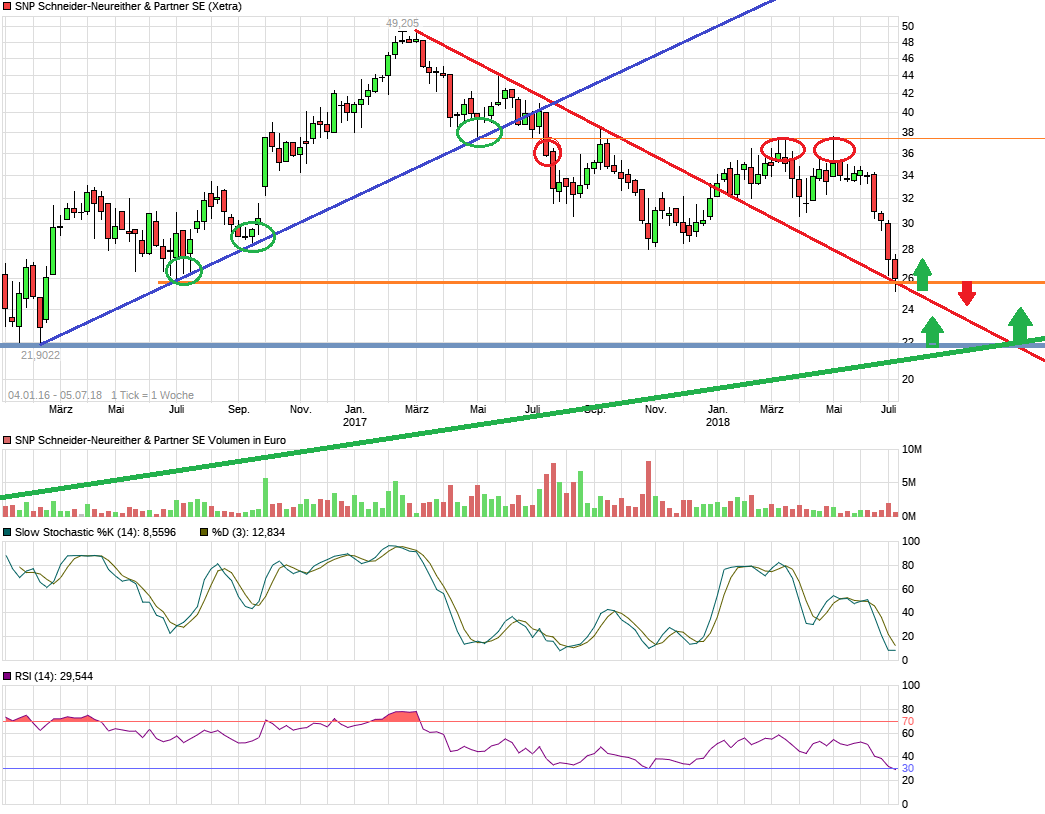Click the 38 label on price axis
The height and width of the screenshot is (814, 1045).
coord(908,133)
